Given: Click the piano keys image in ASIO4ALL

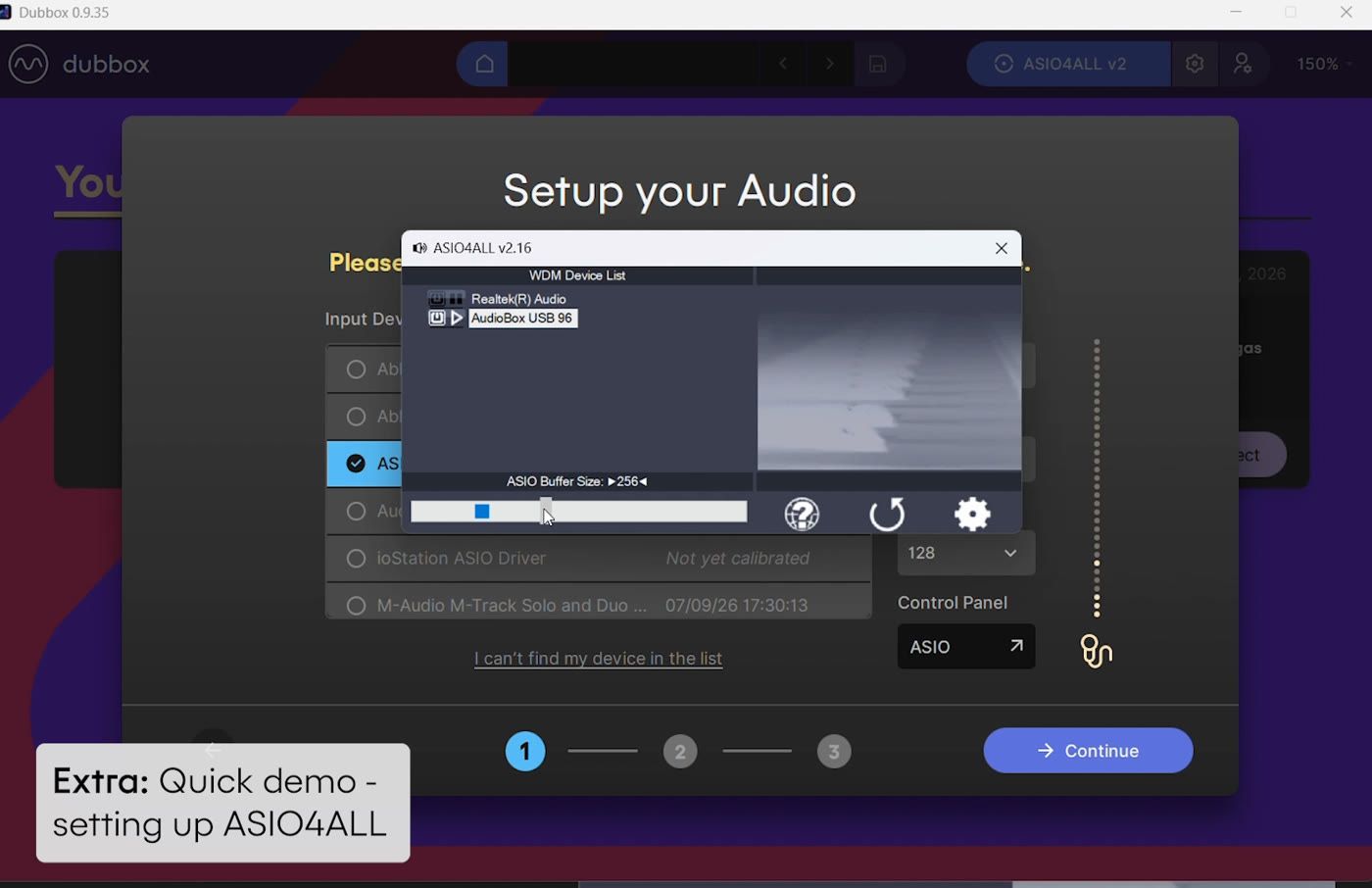Looking at the screenshot, I should click(889, 378).
